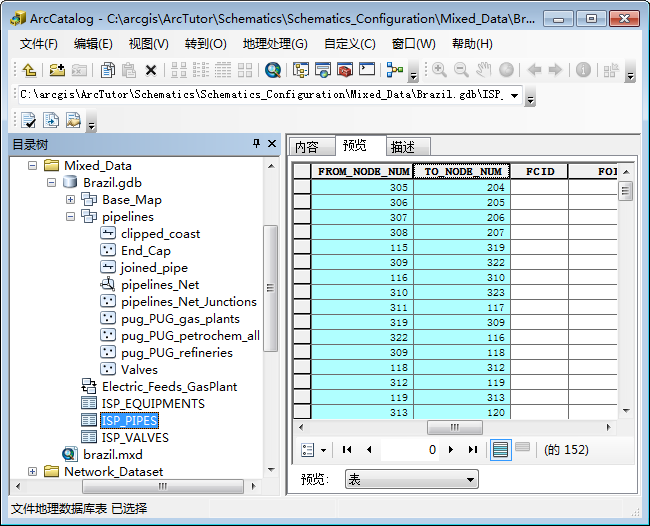Collapse the Mixed_Data folder

(32, 166)
